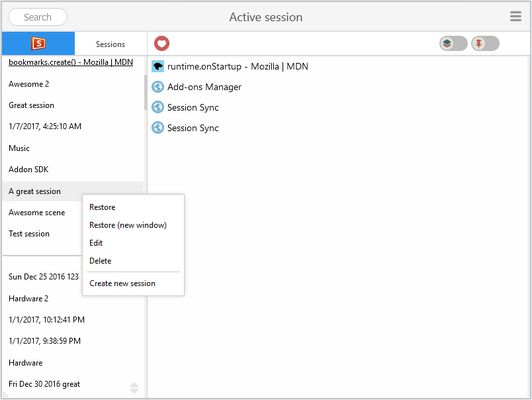Select the A great session row
This screenshot has height=400, width=532.
pos(73,191)
